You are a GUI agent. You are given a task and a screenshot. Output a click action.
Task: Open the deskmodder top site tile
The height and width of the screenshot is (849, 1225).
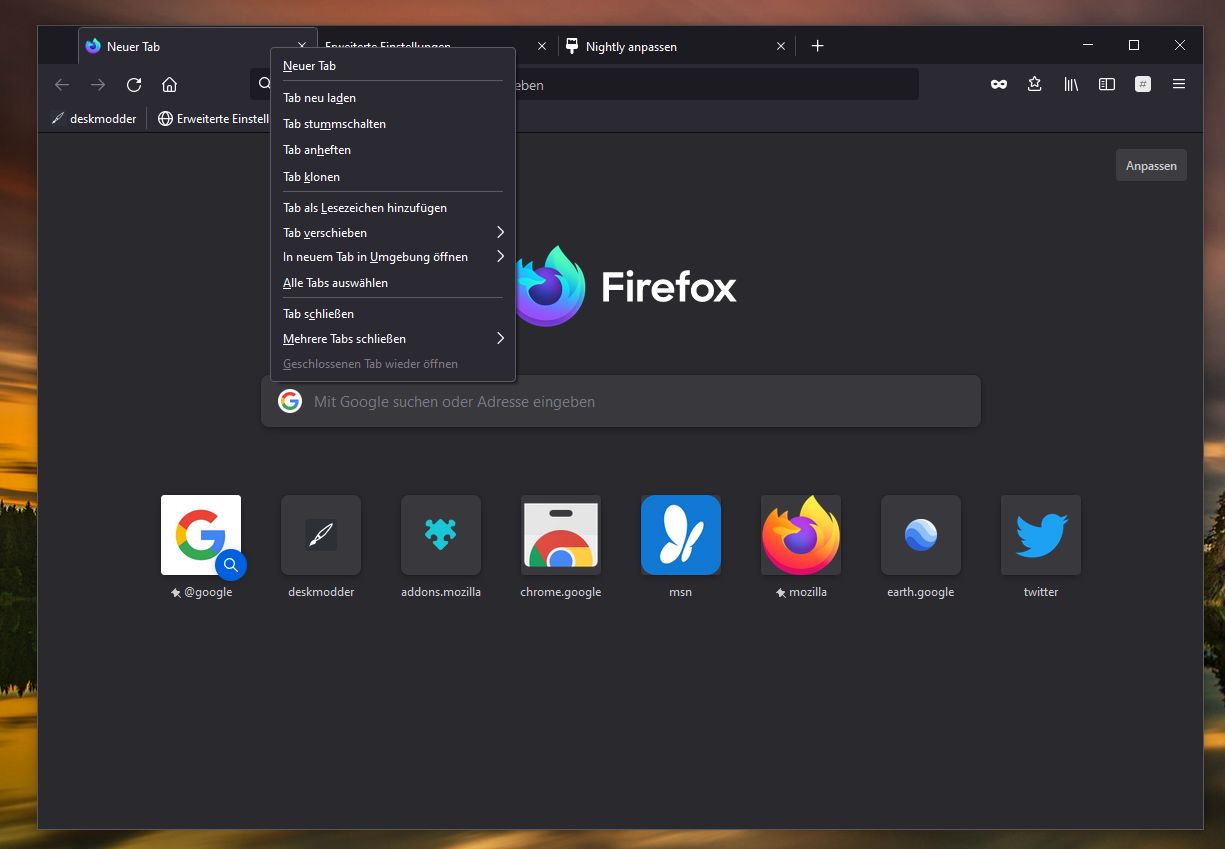pyautogui.click(x=321, y=535)
